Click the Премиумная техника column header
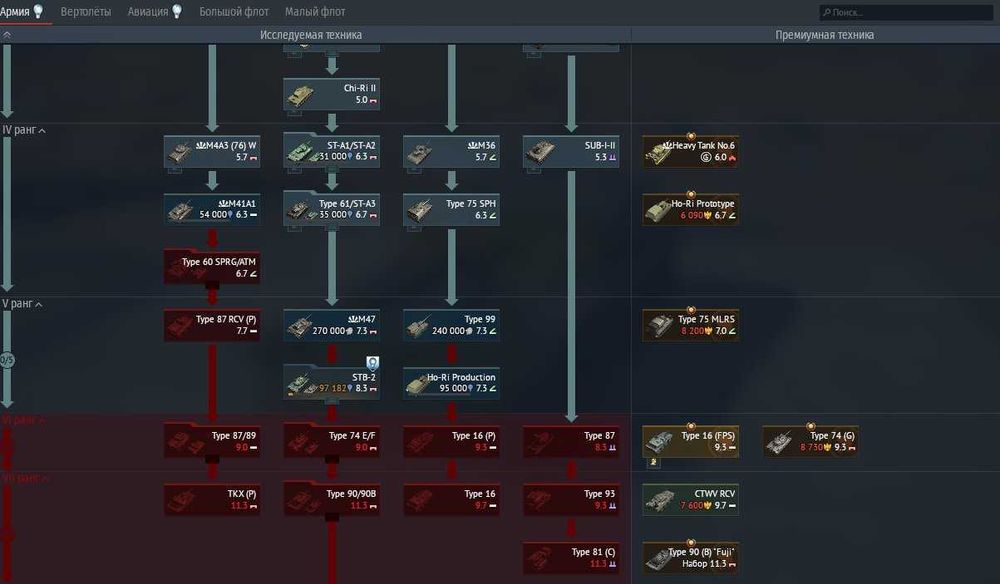1000x584 pixels. 824,35
